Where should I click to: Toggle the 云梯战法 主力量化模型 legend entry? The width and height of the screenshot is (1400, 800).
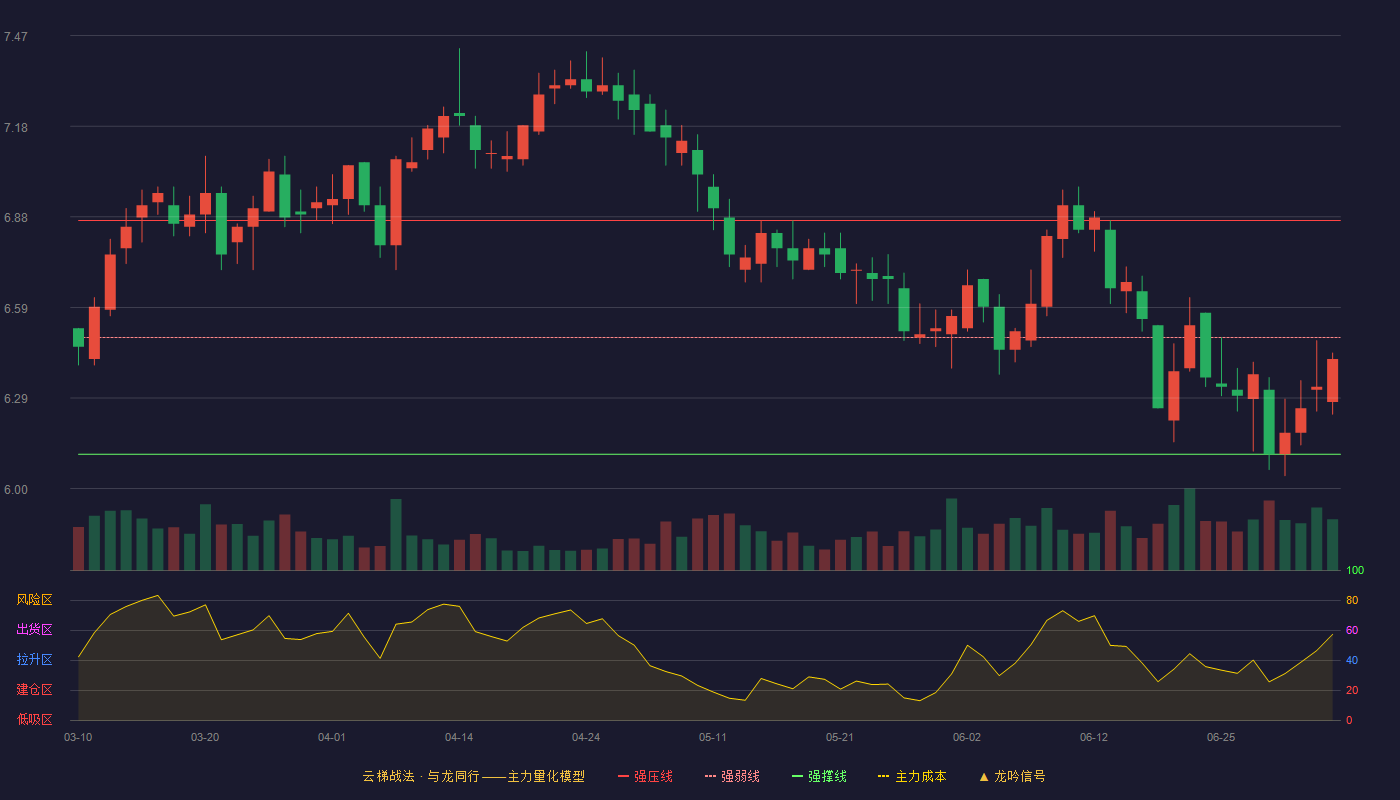[x=473, y=776]
